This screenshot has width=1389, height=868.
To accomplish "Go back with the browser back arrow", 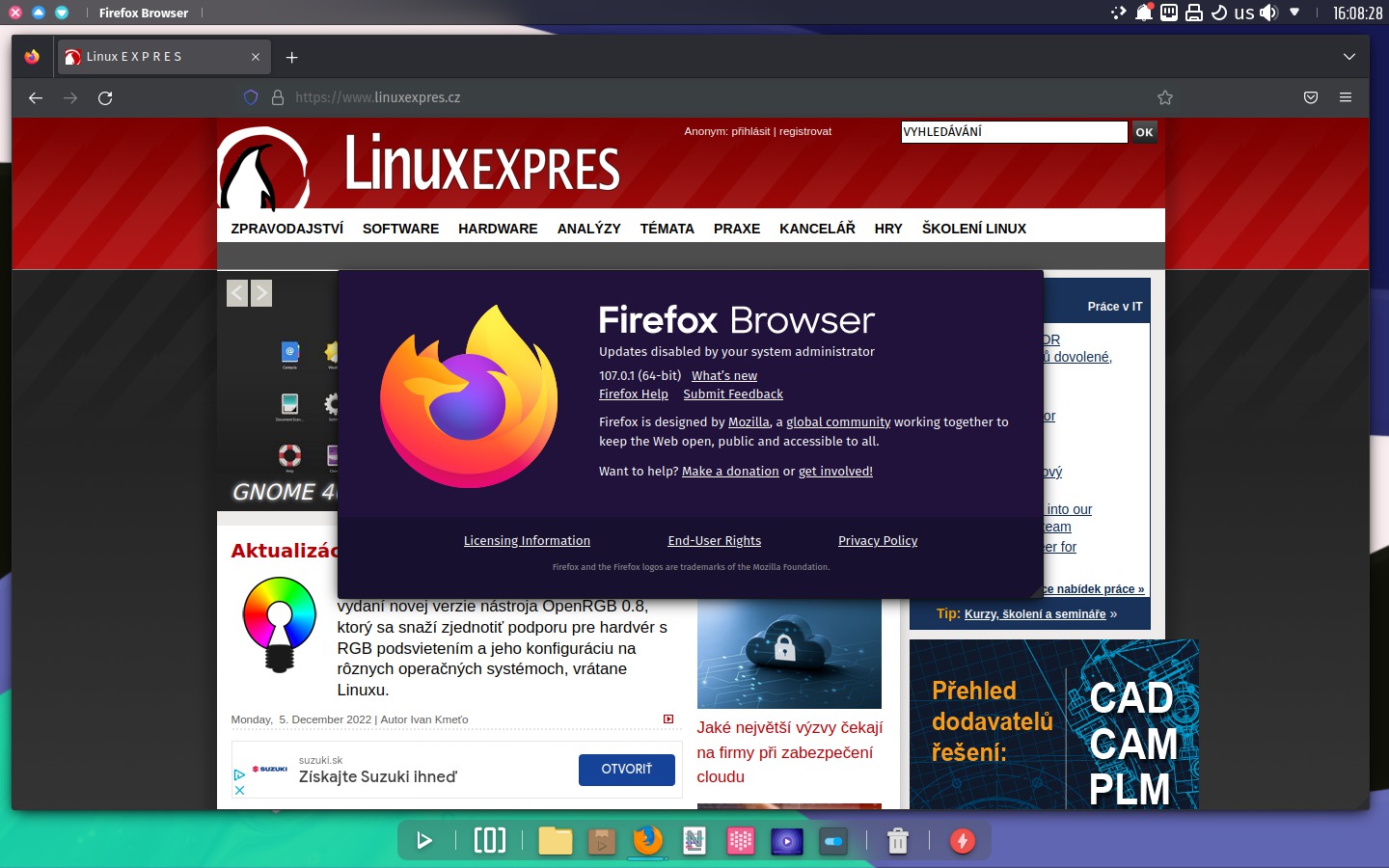I will pos(36,97).
